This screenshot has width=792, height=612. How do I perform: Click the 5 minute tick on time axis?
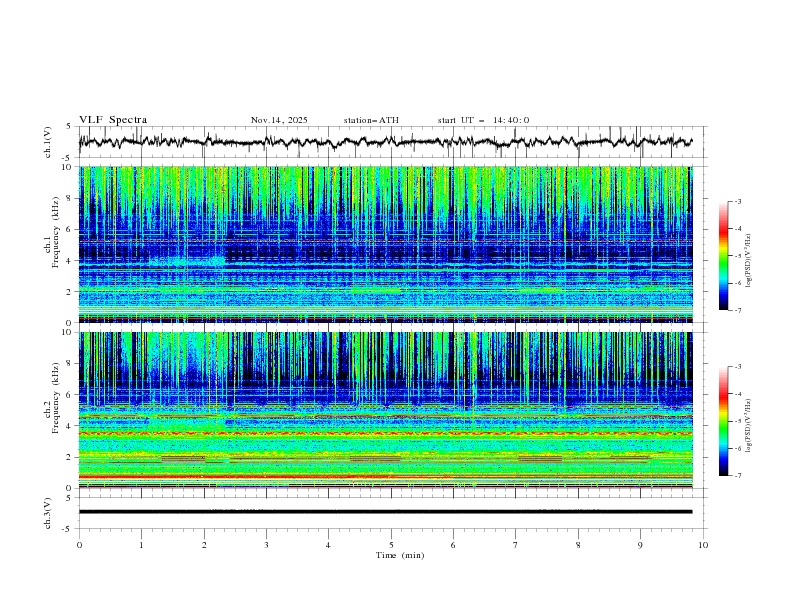click(391, 545)
